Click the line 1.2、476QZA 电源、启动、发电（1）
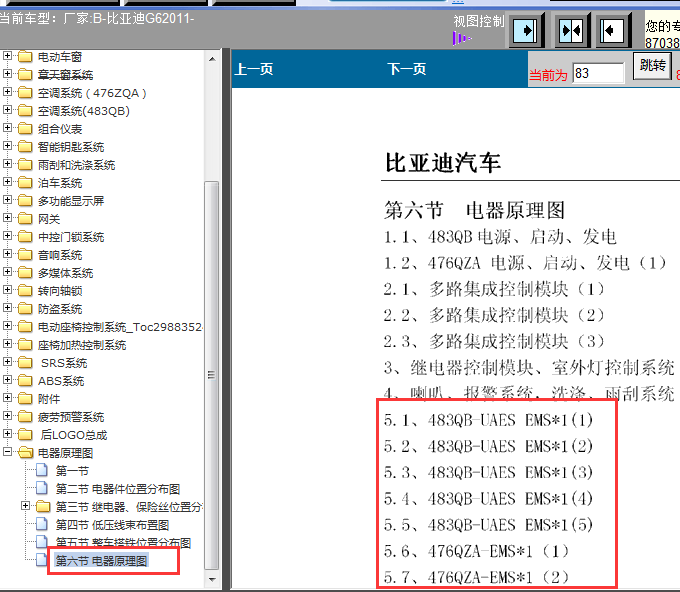The width and height of the screenshot is (680, 592). 525,263
